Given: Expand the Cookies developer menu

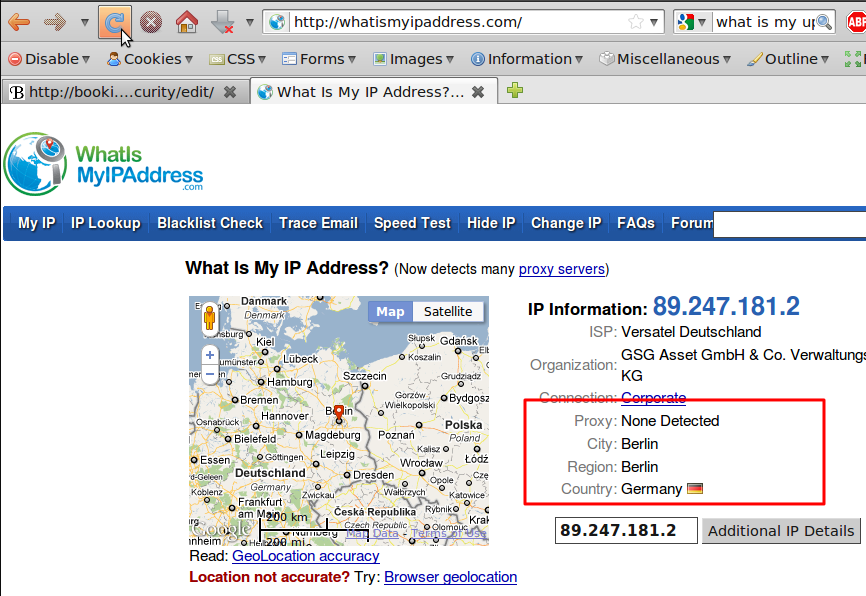Looking at the screenshot, I should click(152, 59).
